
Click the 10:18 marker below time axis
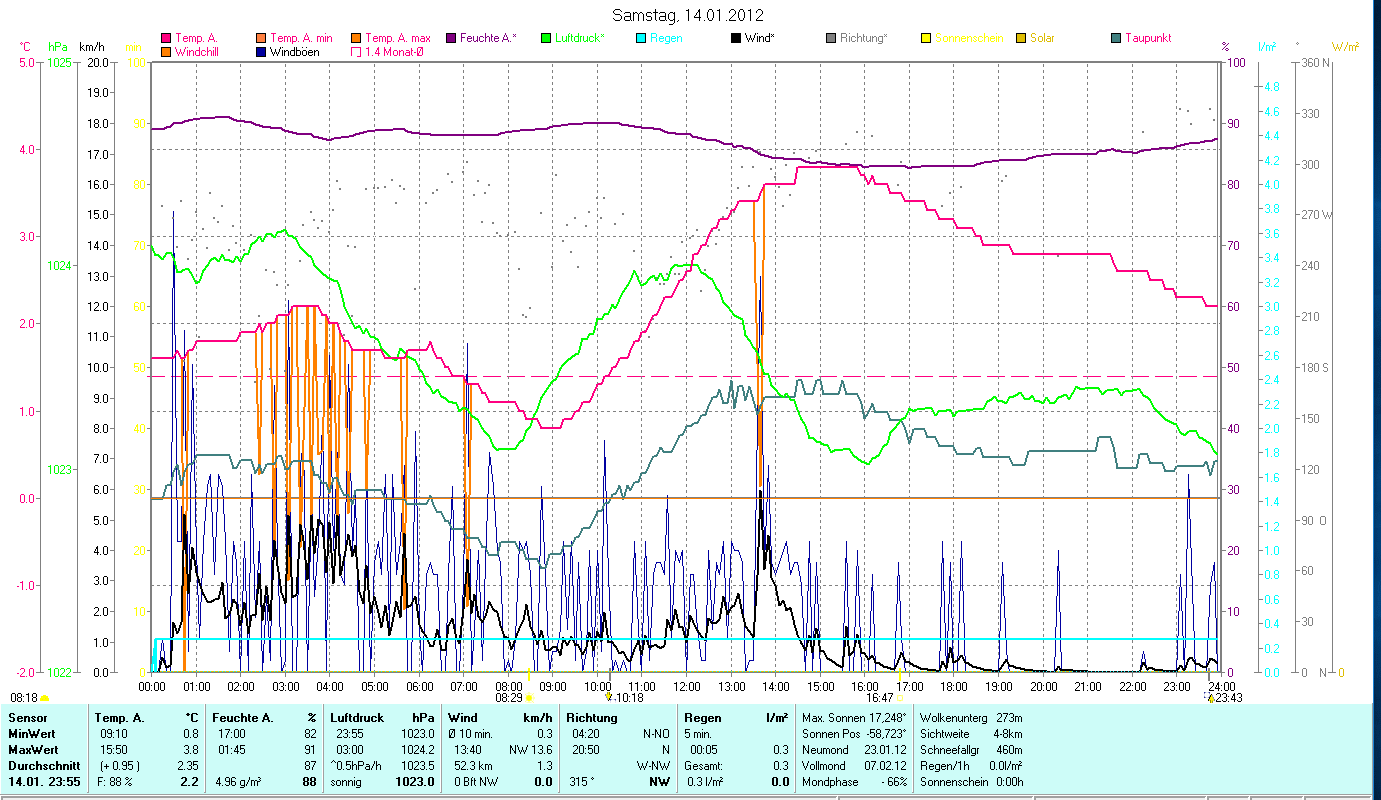(x=628, y=697)
